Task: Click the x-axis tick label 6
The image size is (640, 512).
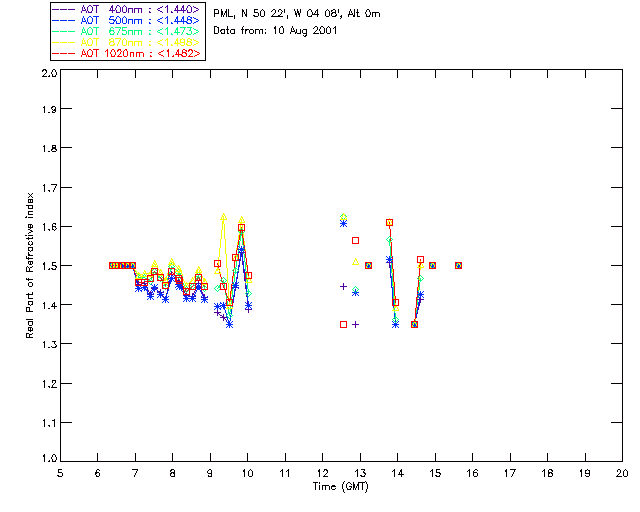Action: tap(98, 473)
